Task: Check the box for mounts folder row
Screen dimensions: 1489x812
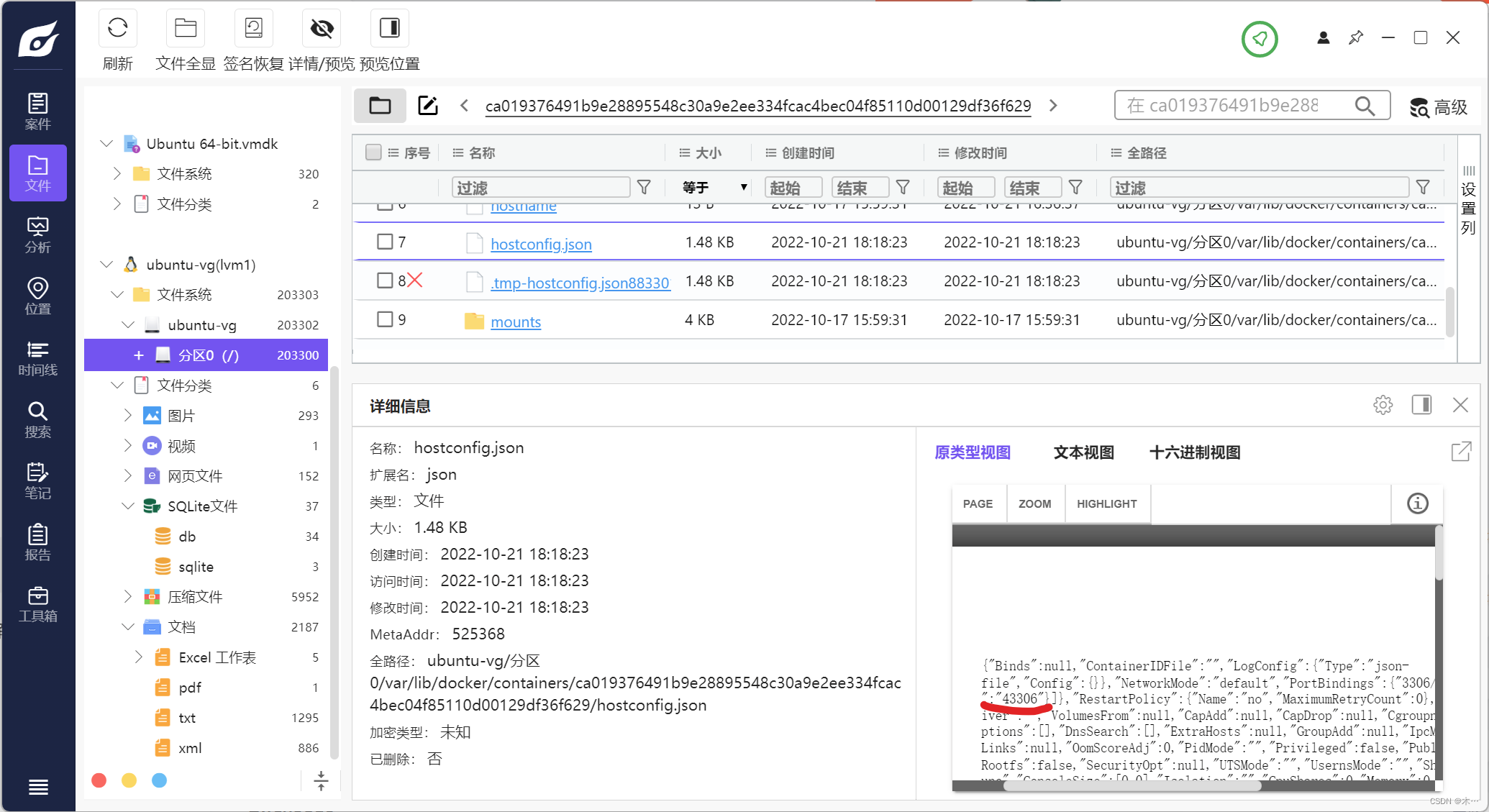Action: pos(385,319)
